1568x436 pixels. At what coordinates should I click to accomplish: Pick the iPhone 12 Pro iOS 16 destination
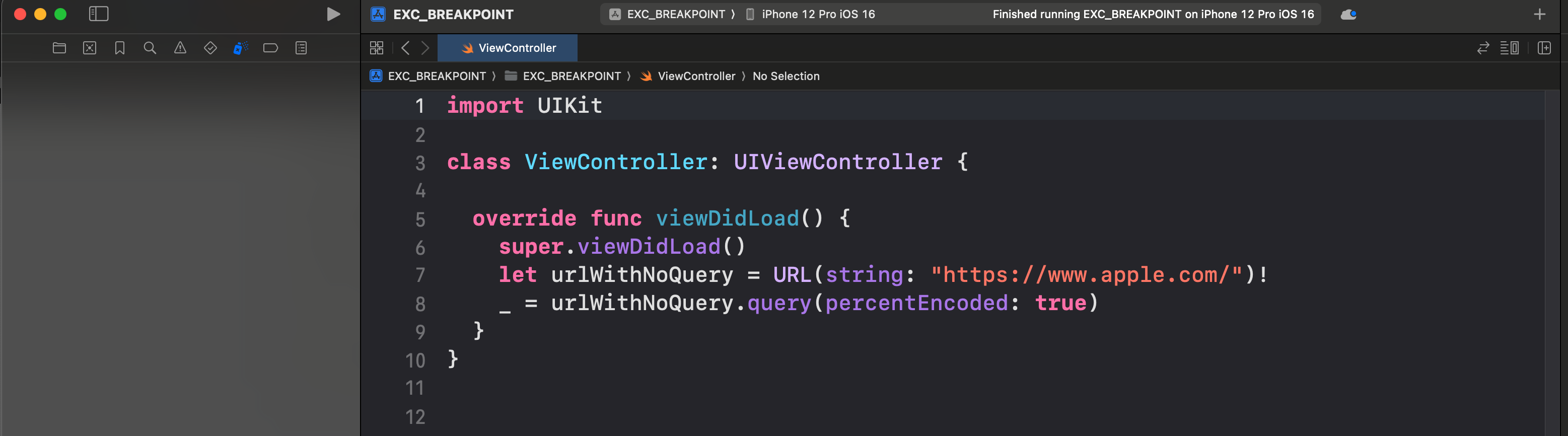pos(817,14)
